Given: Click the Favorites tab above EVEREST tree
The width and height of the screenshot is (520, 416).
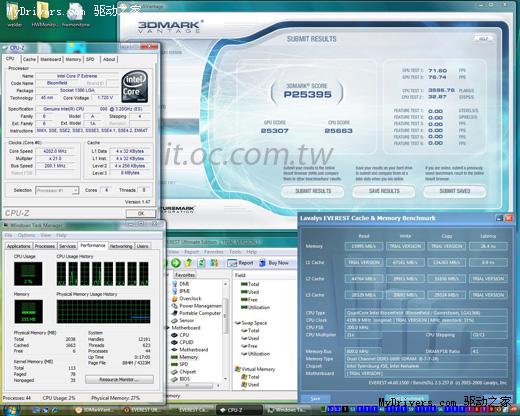Looking at the screenshot, I should (x=185, y=275).
